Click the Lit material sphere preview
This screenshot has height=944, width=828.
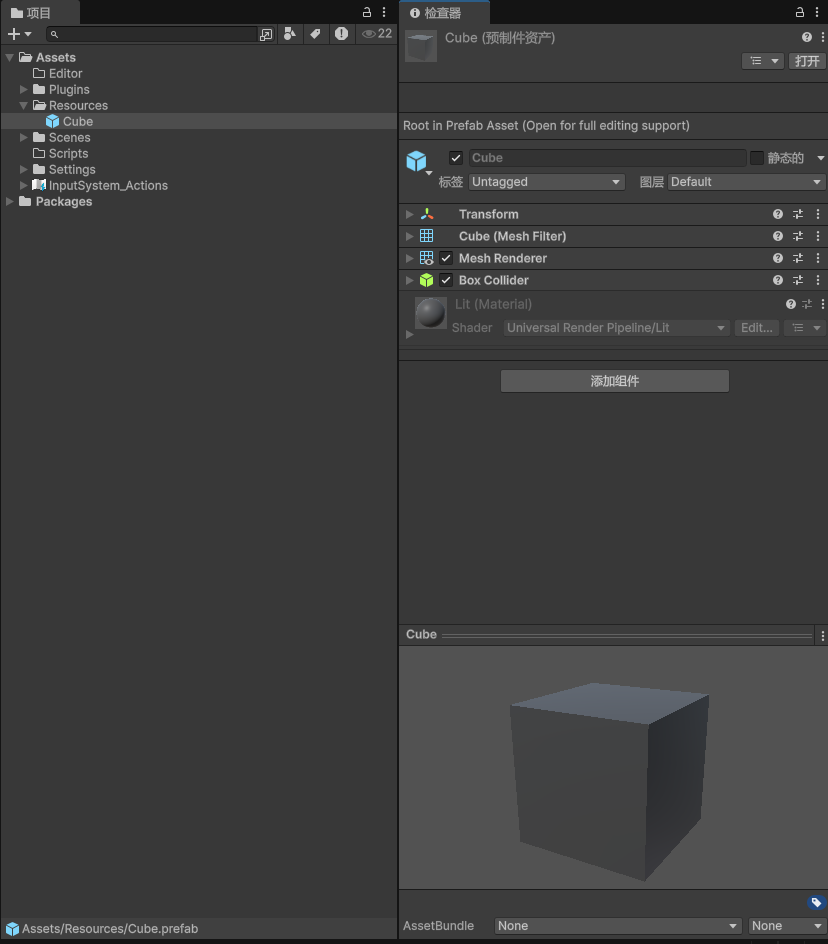point(430,312)
